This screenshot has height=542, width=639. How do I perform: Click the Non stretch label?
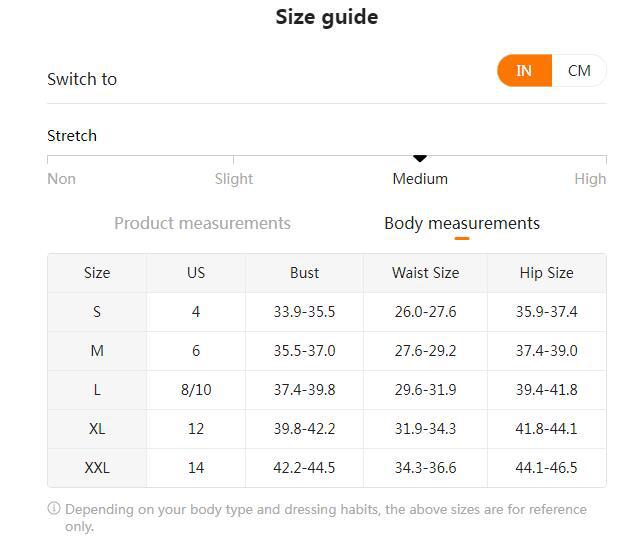61,179
